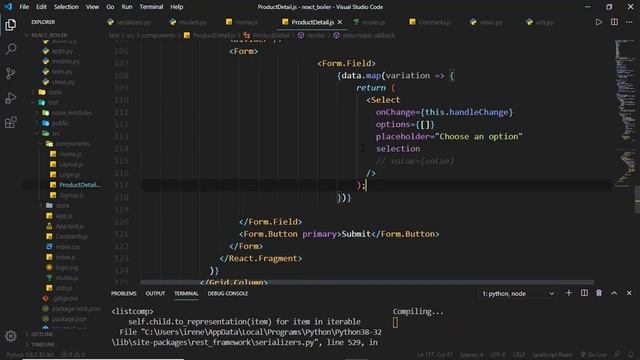Open the Search view in activity bar
The width and height of the screenshot is (640, 360).
(11, 49)
